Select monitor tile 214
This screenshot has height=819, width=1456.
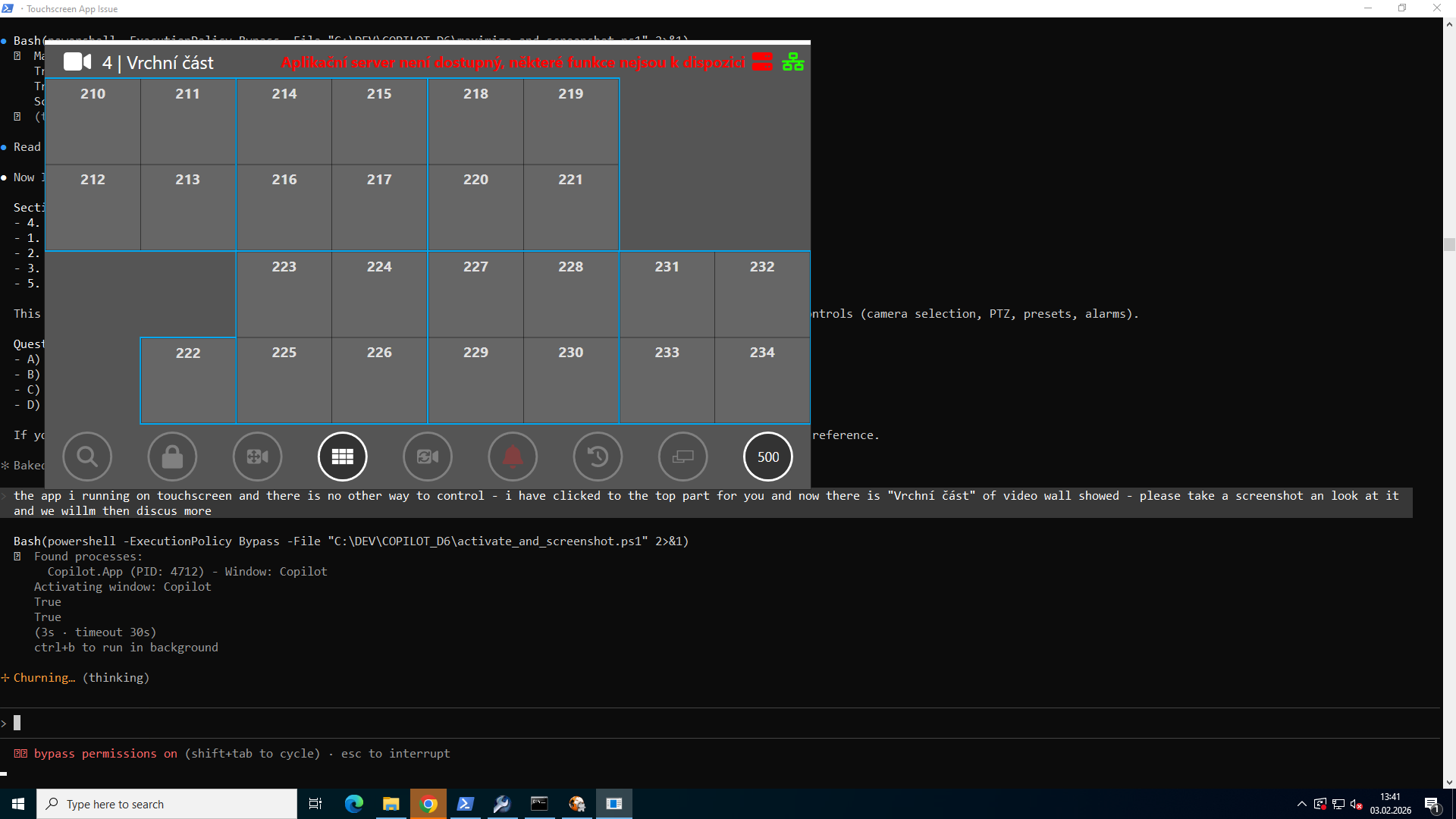[284, 121]
